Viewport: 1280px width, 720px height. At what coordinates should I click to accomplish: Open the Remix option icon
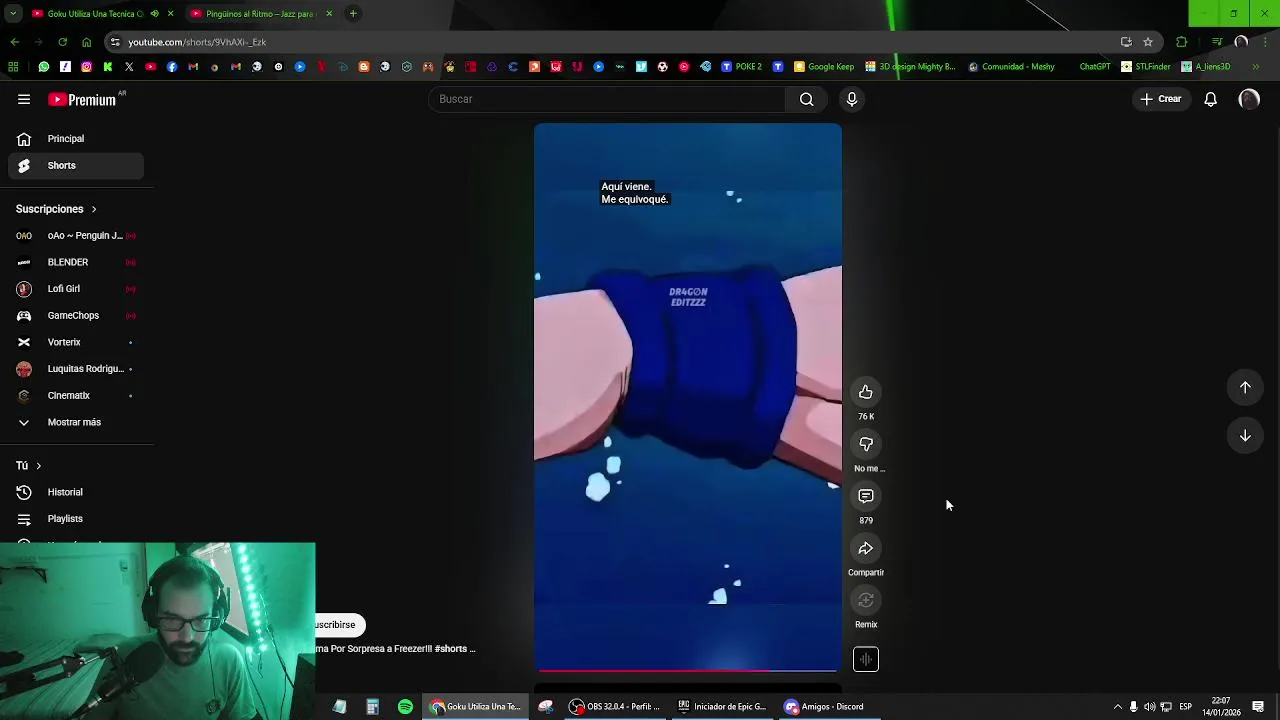click(x=866, y=600)
